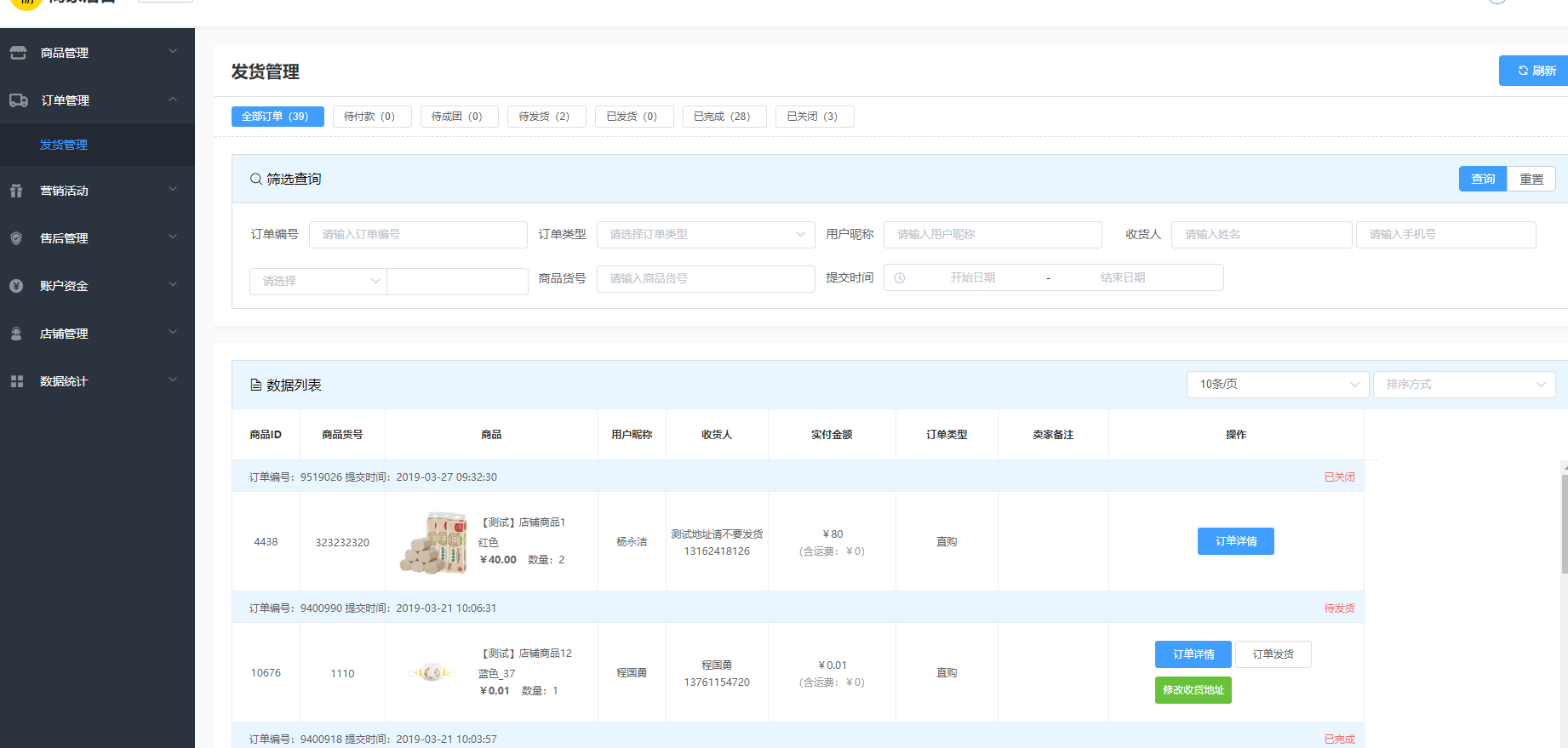Click the 用户昵称 input field
Viewport: 1568px width, 748px height.
point(993,234)
